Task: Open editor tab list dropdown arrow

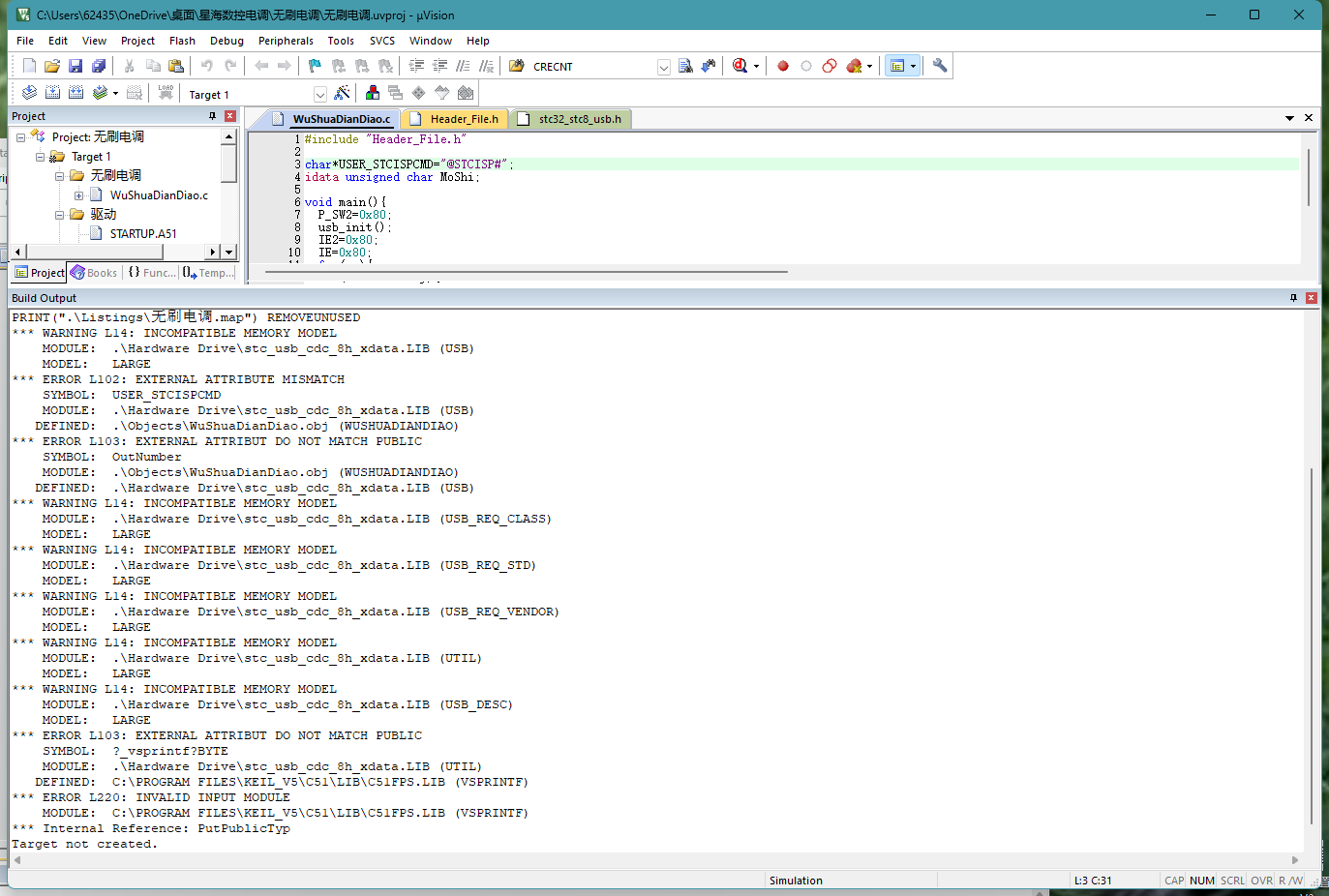Action: point(1289,118)
